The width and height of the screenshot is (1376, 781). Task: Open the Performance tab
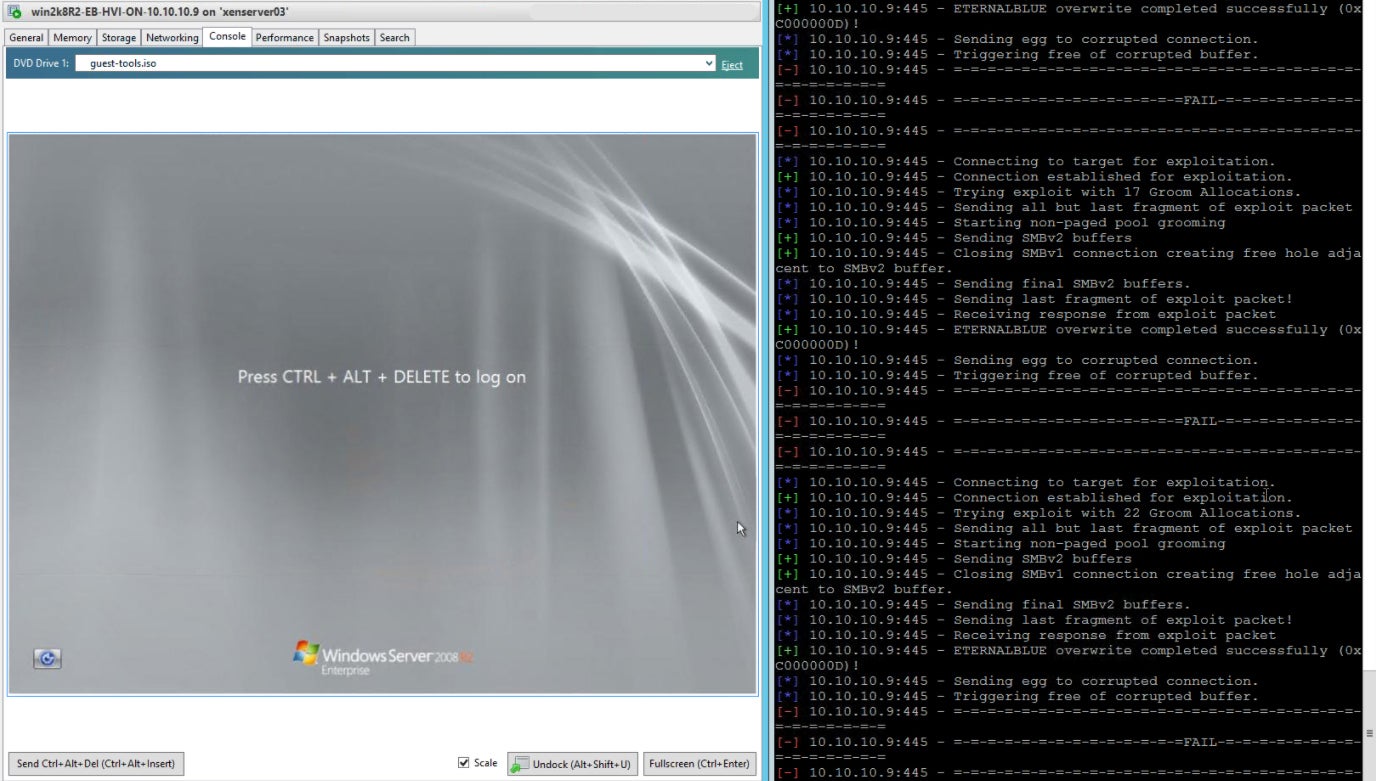284,37
